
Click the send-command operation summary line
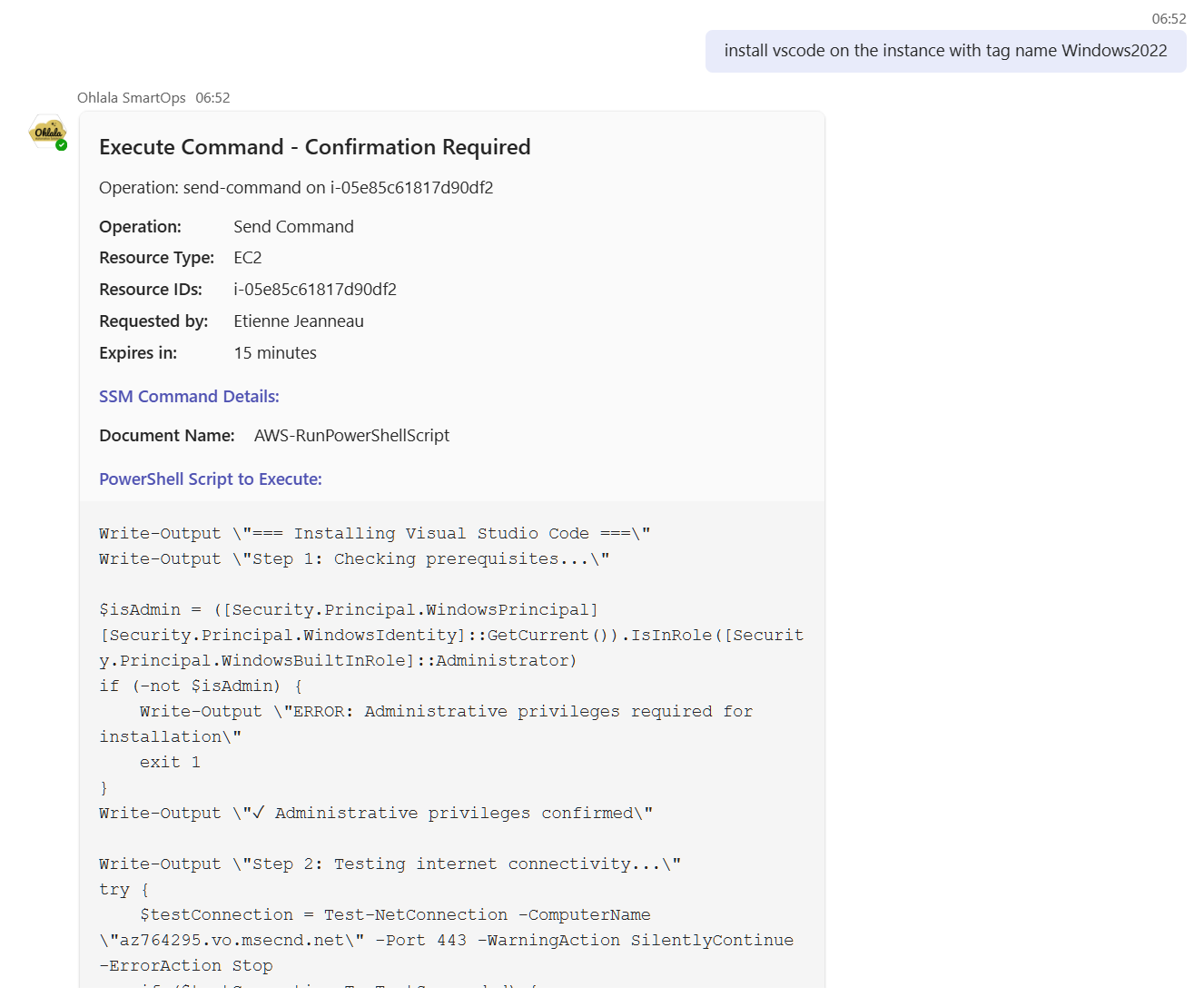[x=296, y=188]
